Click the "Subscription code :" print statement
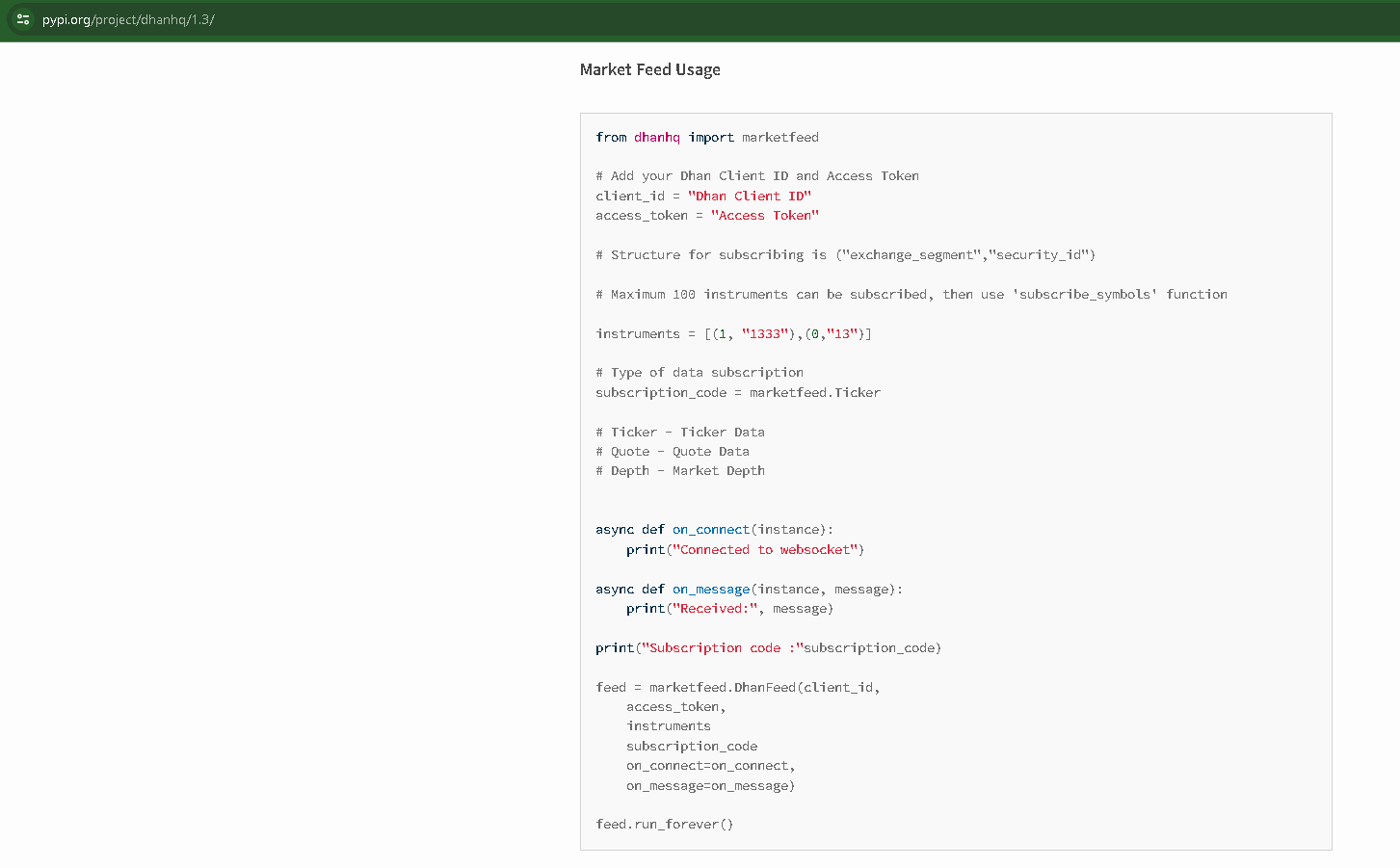1400x868 pixels. click(x=768, y=648)
